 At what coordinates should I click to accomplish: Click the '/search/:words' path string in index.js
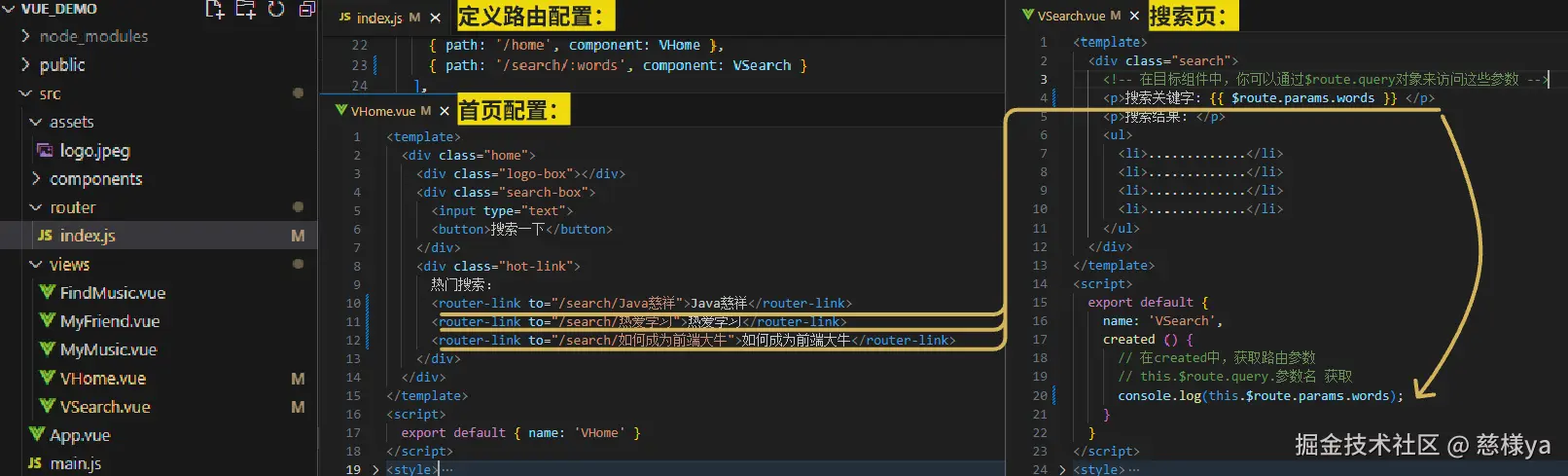click(560, 65)
